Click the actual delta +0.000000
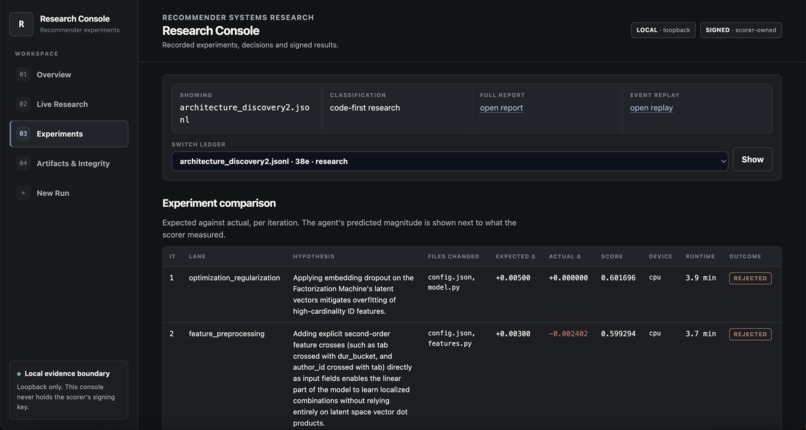The image size is (806, 430). pos(569,278)
